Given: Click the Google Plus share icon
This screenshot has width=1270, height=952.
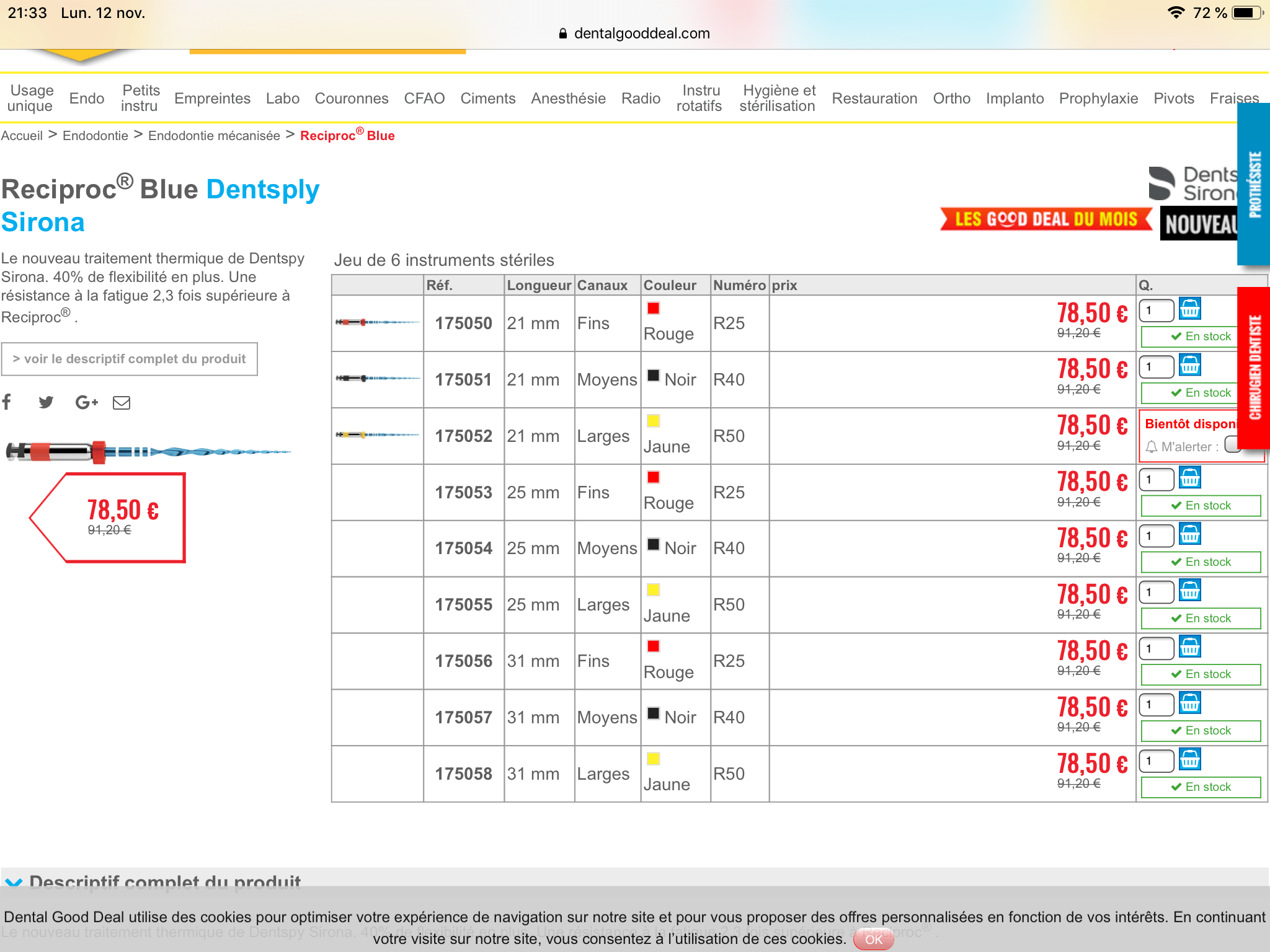Looking at the screenshot, I should point(86,402).
